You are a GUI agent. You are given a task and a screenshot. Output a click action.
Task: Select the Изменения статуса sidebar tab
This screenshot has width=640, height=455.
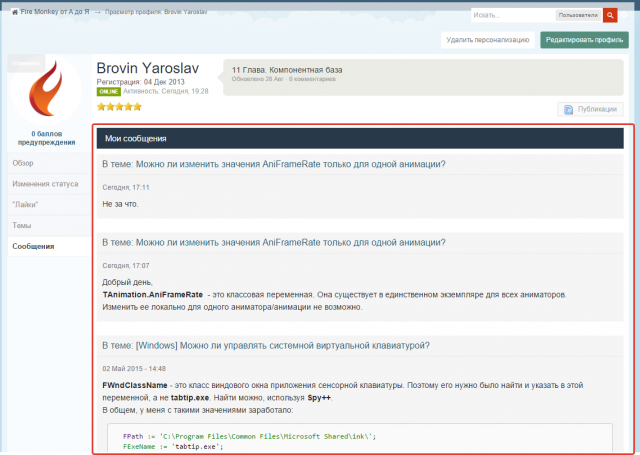[49, 184]
